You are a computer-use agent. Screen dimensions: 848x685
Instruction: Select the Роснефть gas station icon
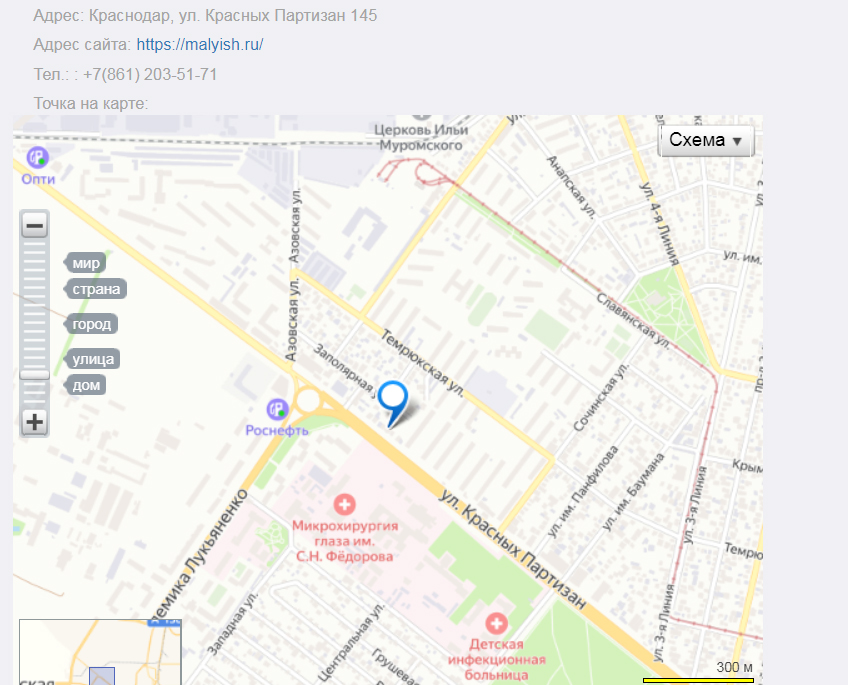(x=277, y=409)
